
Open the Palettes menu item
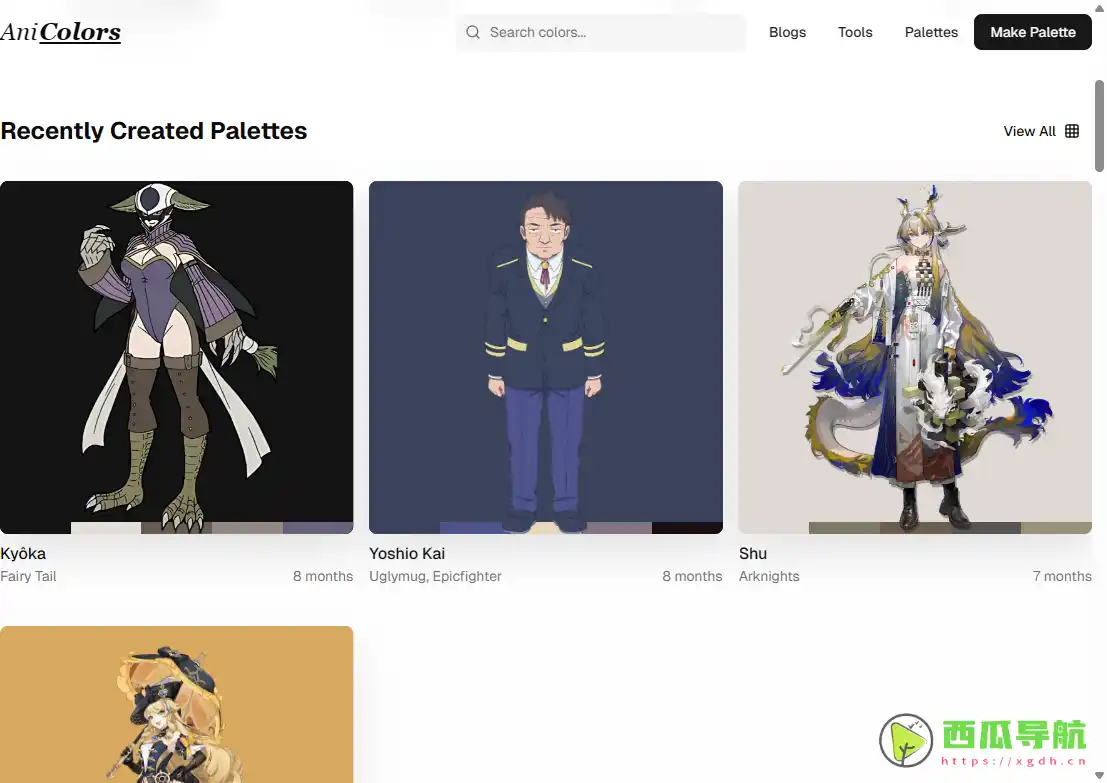point(931,32)
